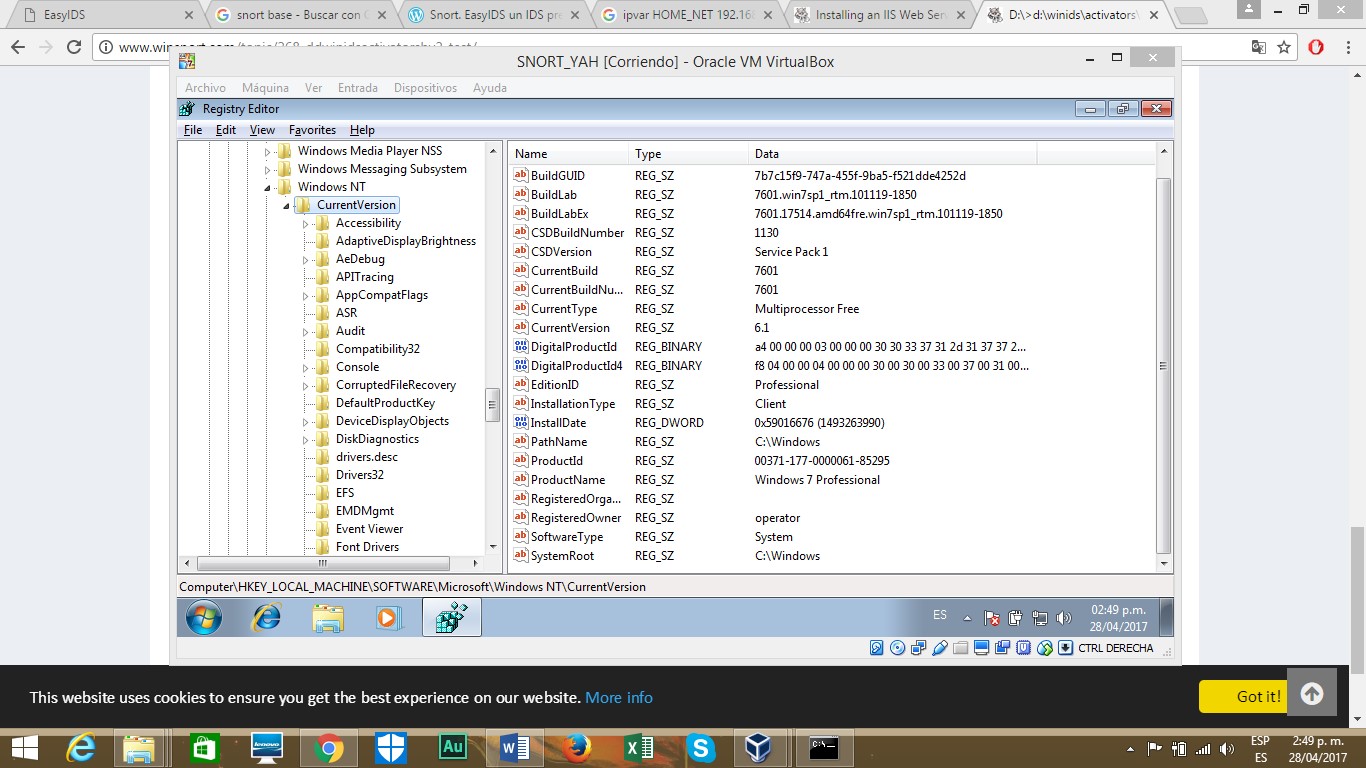Open the Dispositivos menu in VirtualBox
This screenshot has height=768, width=1366.
(x=425, y=88)
